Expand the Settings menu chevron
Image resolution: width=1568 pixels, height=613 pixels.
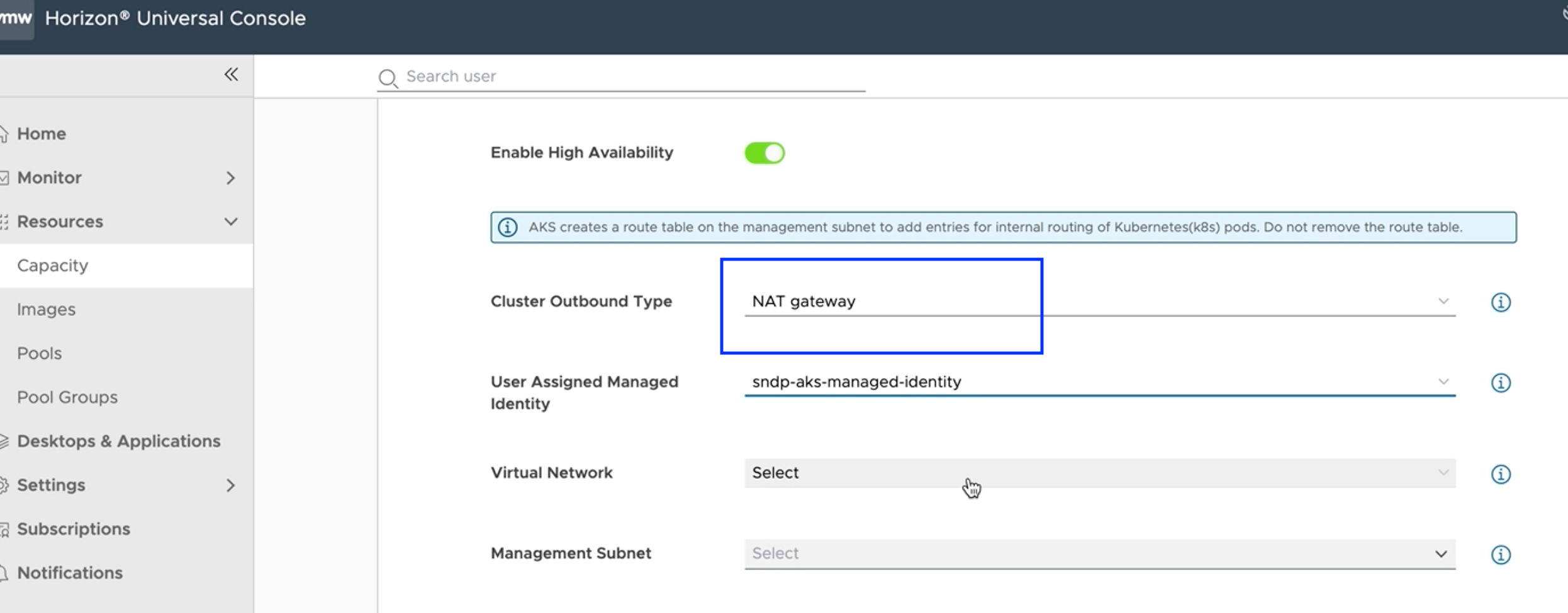tap(231, 485)
